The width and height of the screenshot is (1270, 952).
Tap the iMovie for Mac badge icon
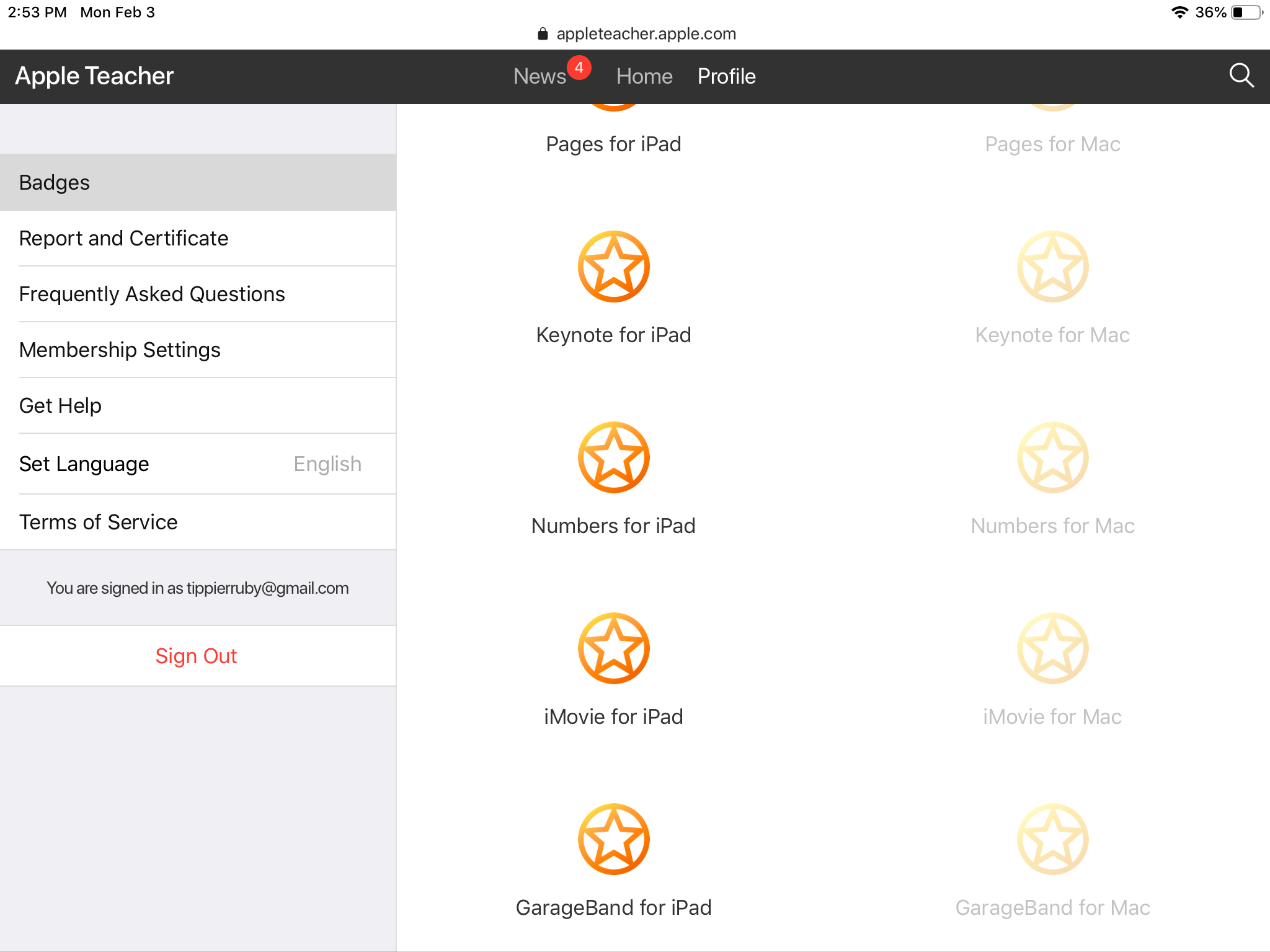[1052, 648]
